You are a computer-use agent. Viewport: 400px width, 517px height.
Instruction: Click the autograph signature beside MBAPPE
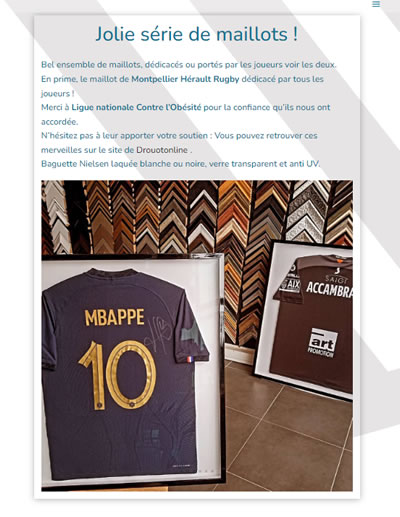tap(159, 331)
